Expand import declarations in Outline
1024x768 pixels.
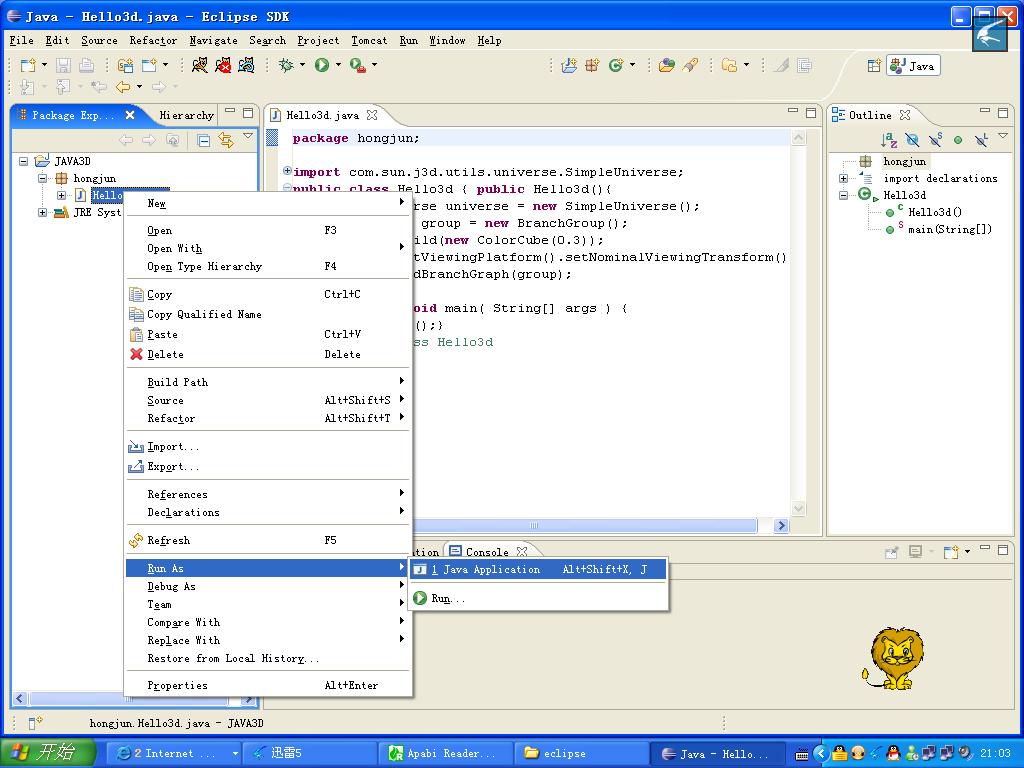(843, 178)
